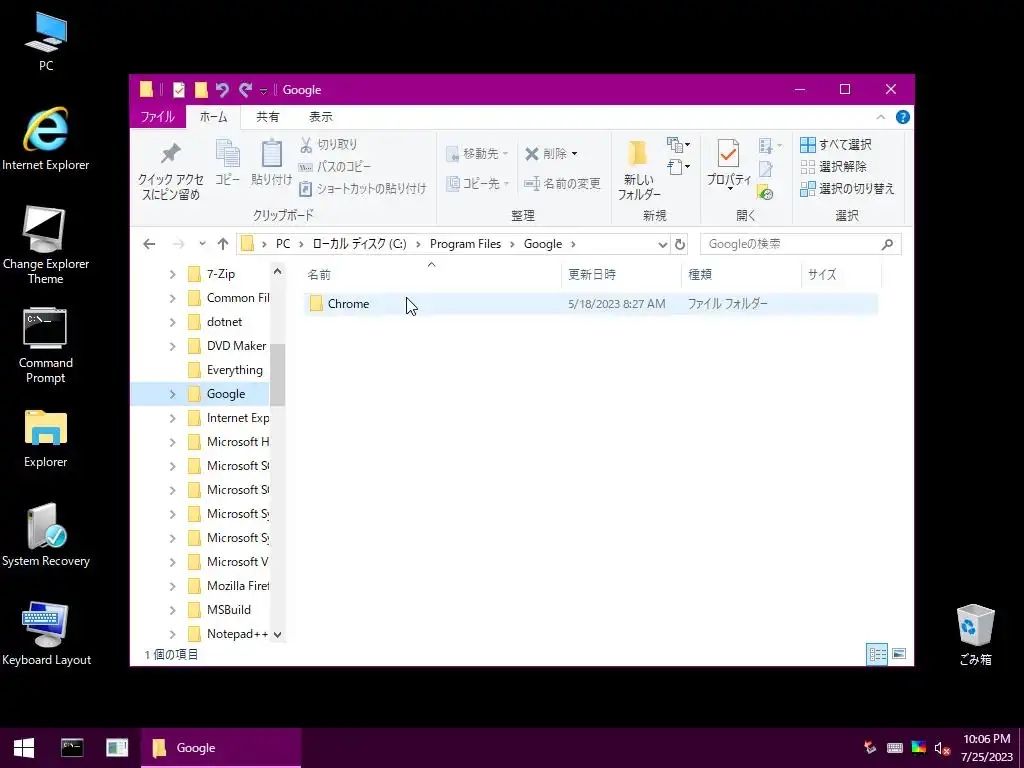
Task: Click the Undo arrow in the title bar
Action: coord(222,89)
